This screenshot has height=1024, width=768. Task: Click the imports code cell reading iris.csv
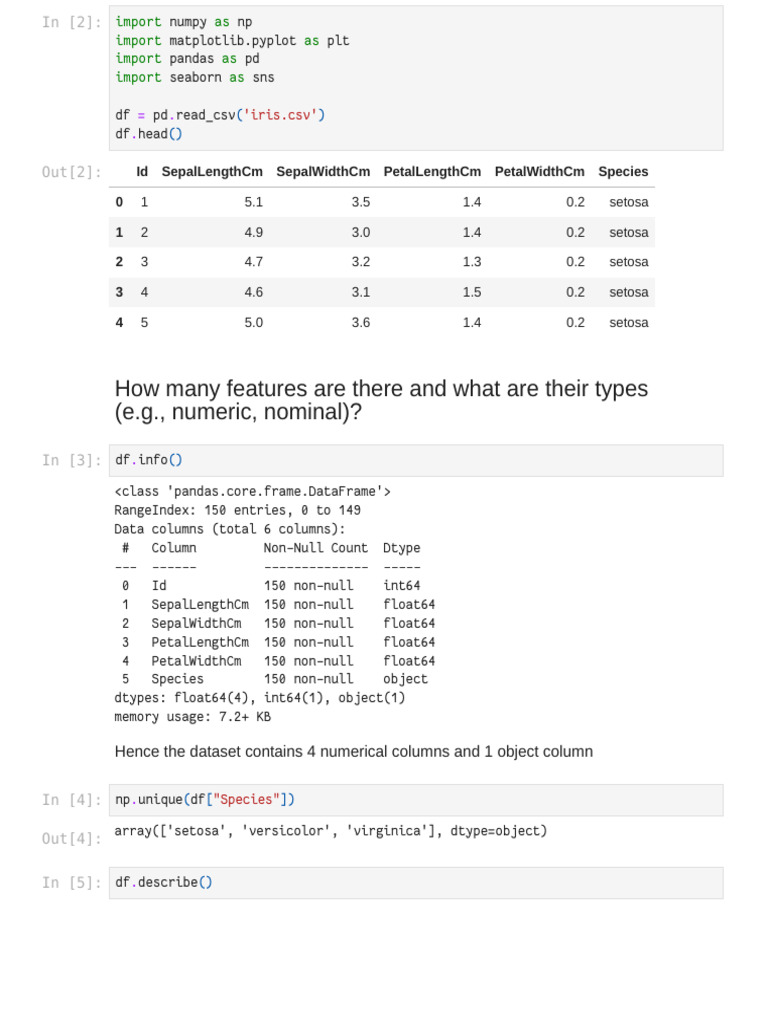click(415, 78)
